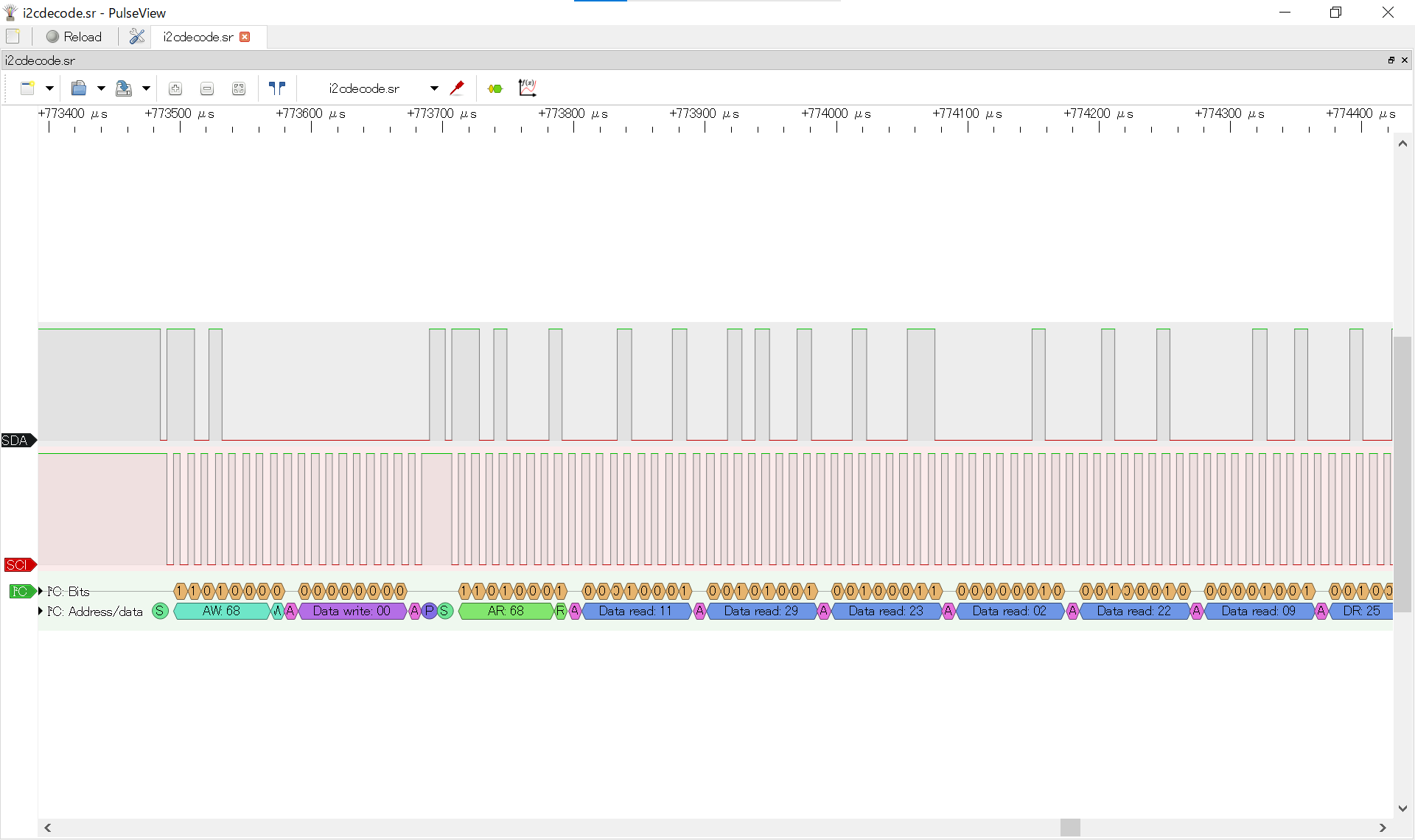Click the Save session icon
Image resolution: width=1415 pixels, height=840 pixels.
[x=124, y=88]
